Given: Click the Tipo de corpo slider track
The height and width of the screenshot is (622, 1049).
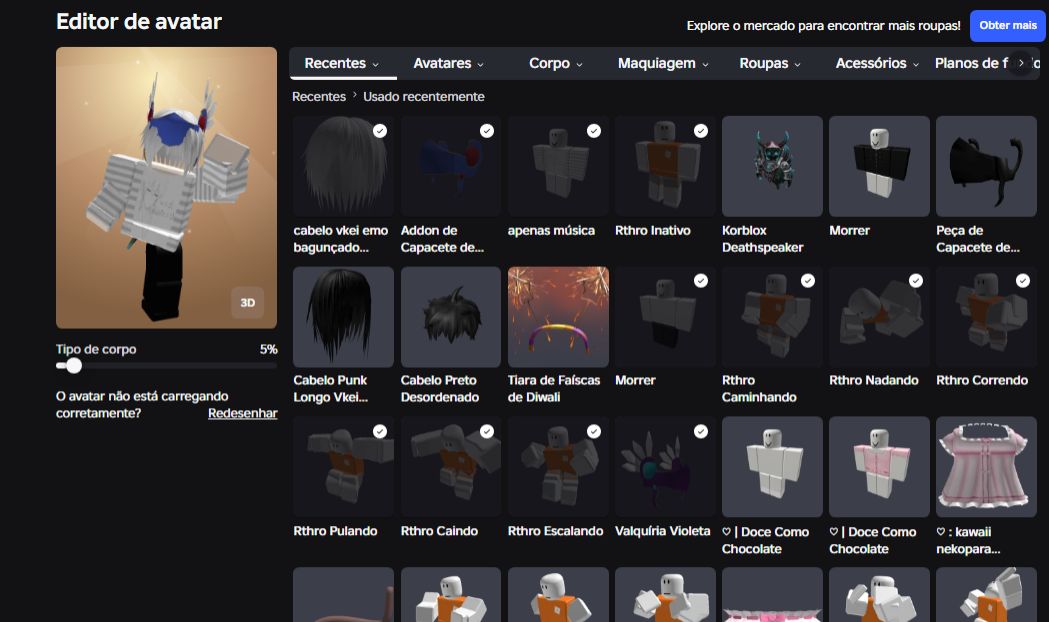Looking at the screenshot, I should [167, 366].
